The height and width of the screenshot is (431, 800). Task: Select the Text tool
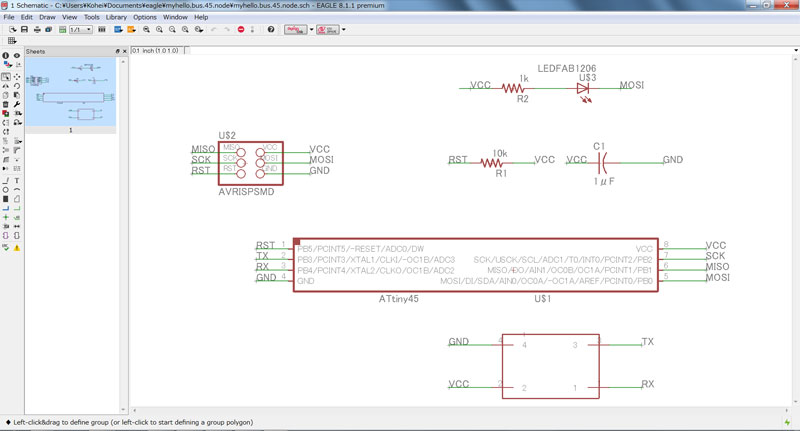click(17, 181)
